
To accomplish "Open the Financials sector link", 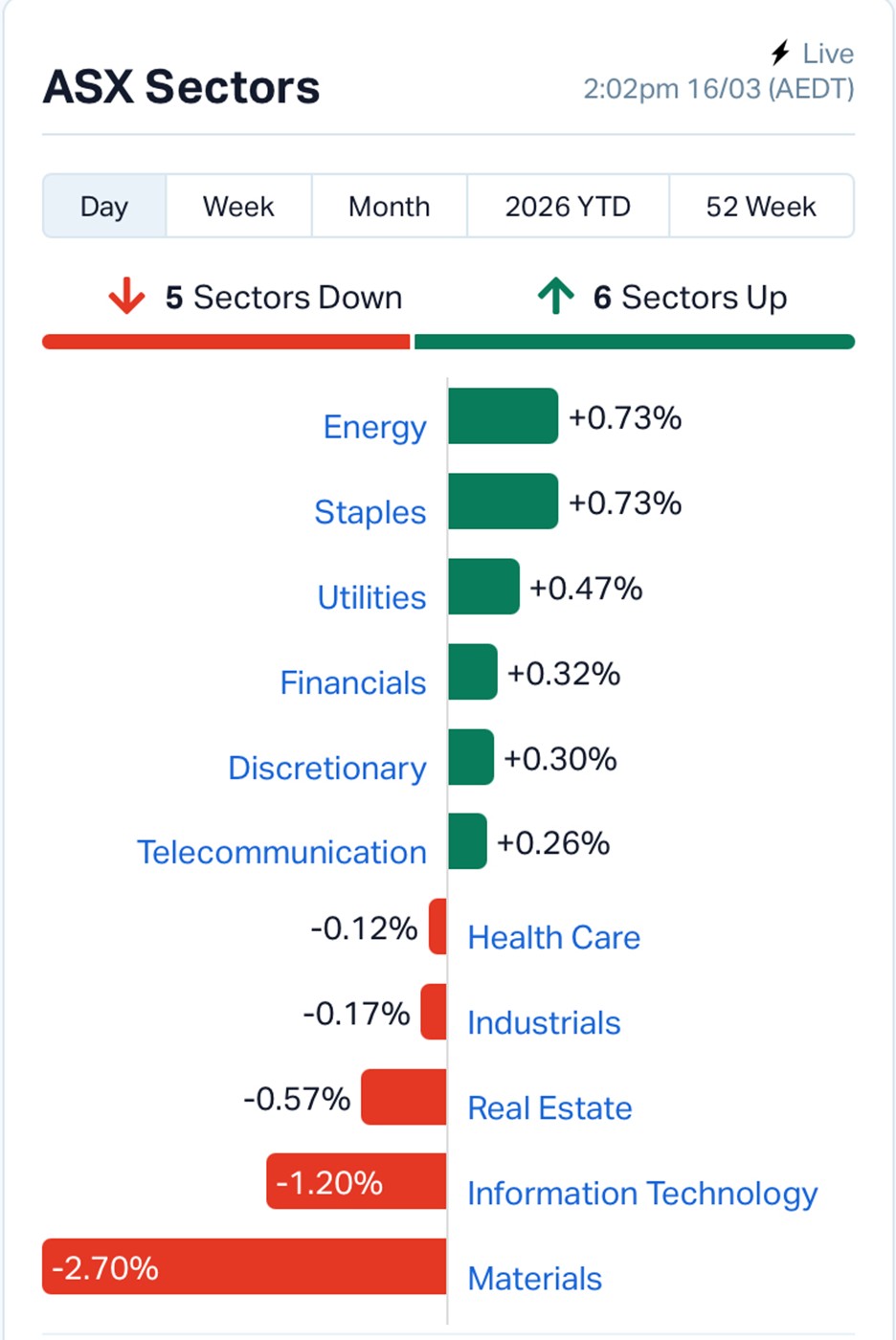I will coord(352,682).
